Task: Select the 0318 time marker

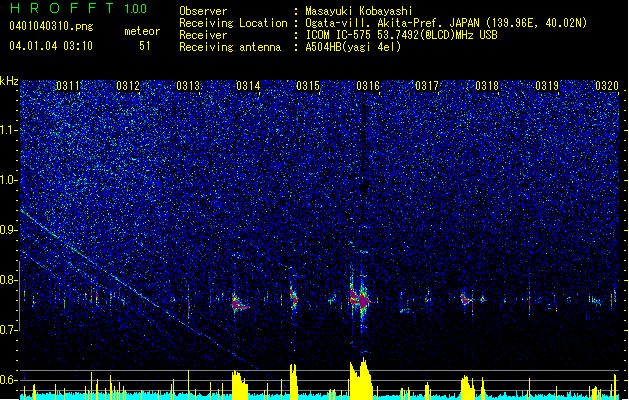Action: 487,85
